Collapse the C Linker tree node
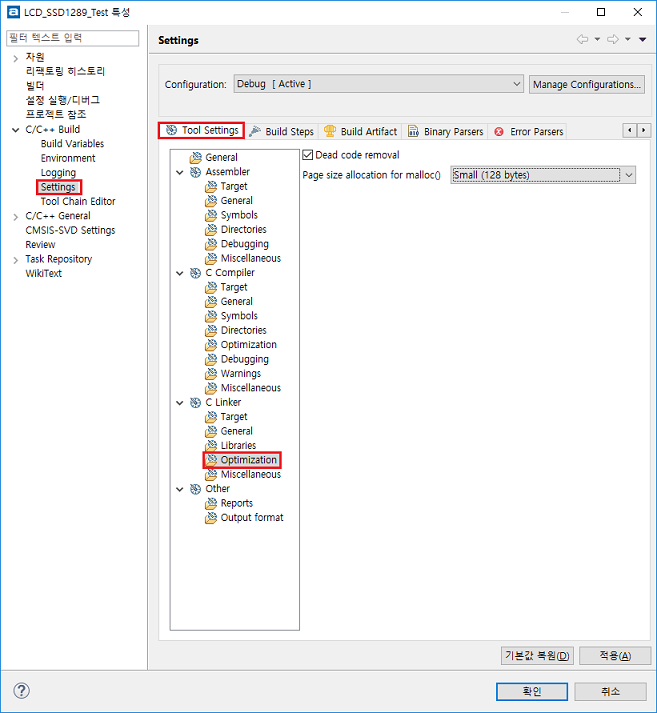The height and width of the screenshot is (713, 657). pos(180,403)
